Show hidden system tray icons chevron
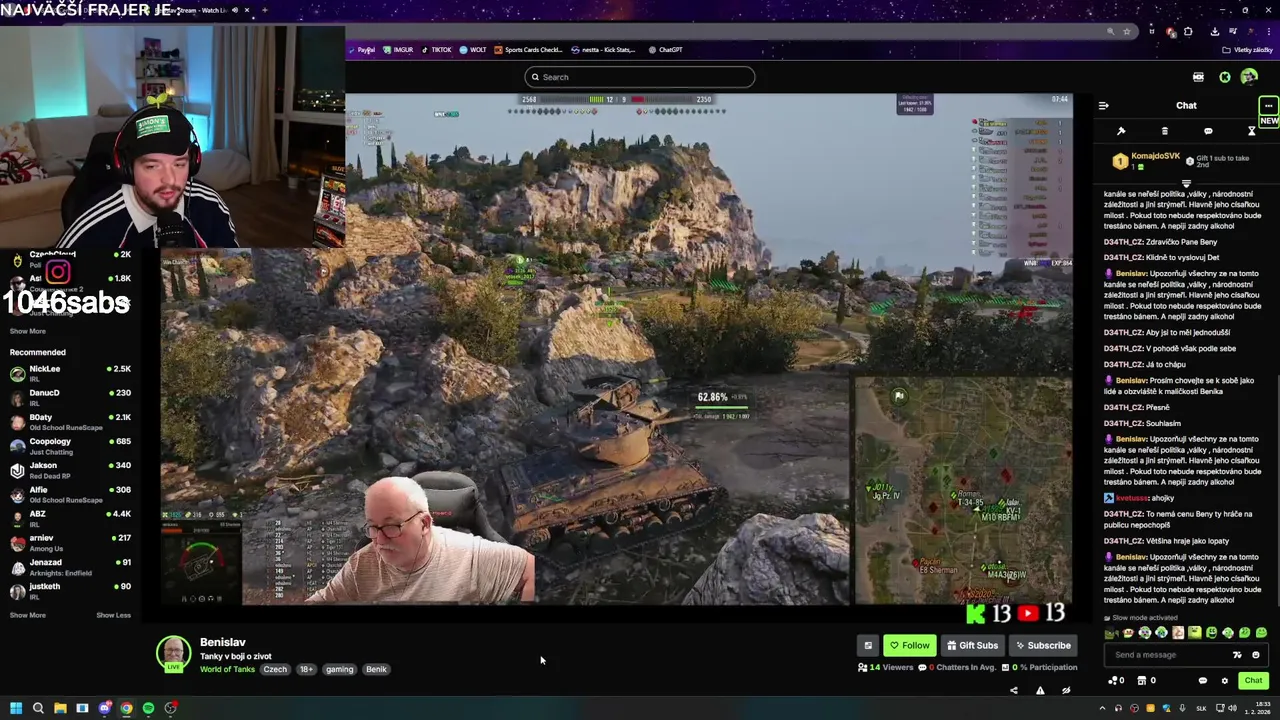 pyautogui.click(x=1102, y=708)
